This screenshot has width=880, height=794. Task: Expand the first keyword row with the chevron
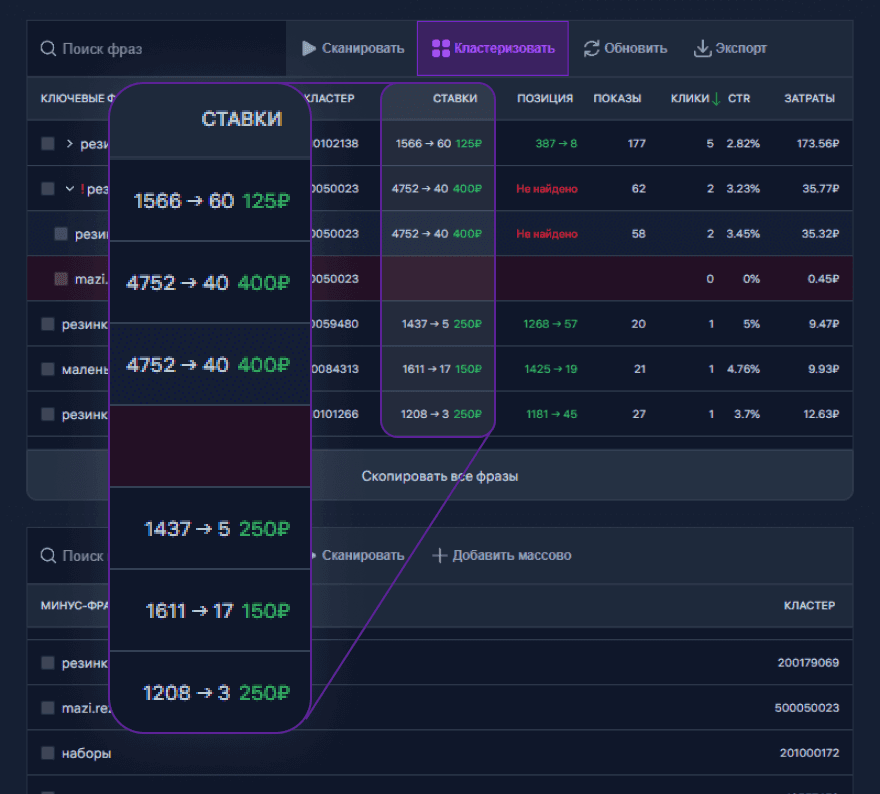click(70, 144)
